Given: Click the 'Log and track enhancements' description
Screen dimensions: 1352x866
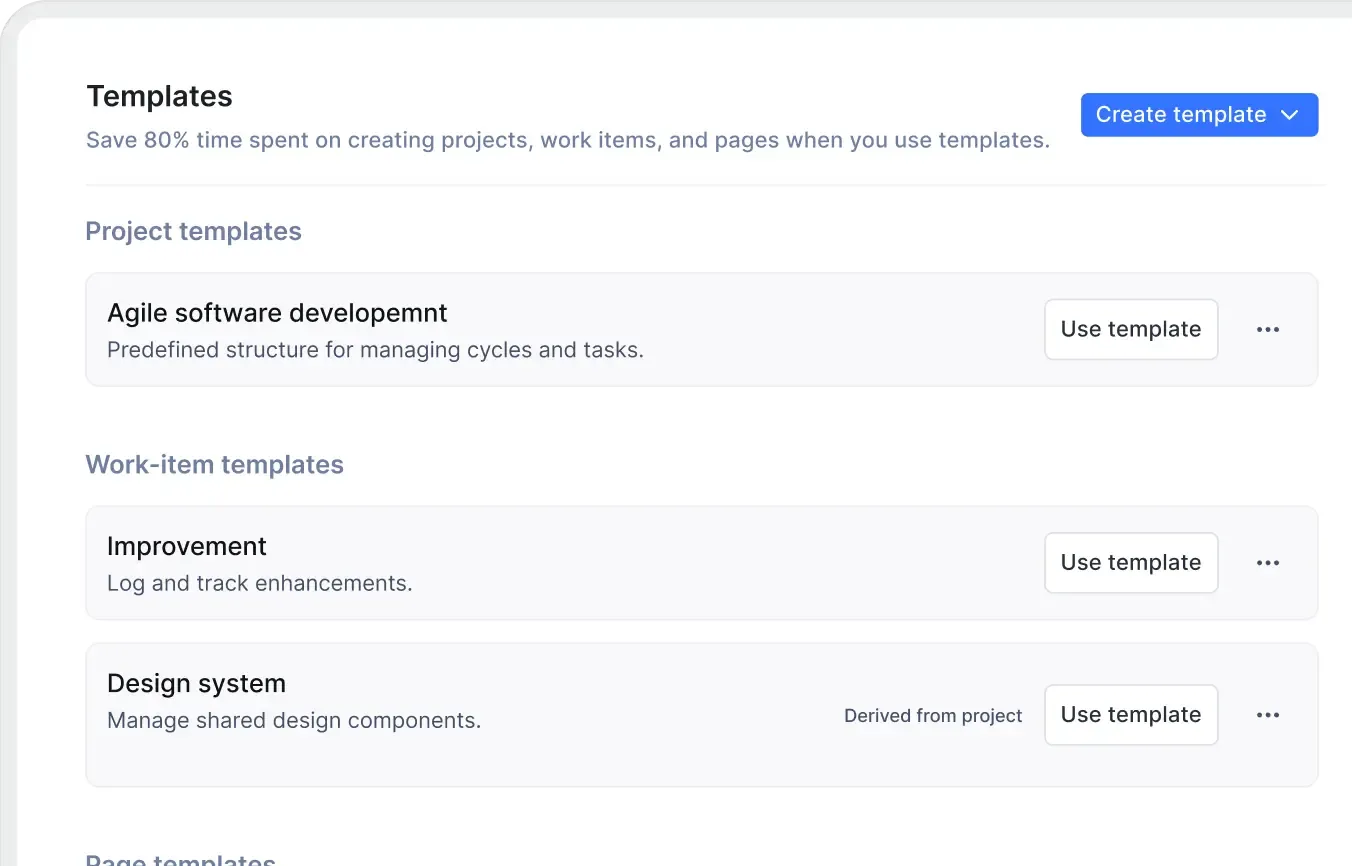Looking at the screenshot, I should (x=259, y=583).
